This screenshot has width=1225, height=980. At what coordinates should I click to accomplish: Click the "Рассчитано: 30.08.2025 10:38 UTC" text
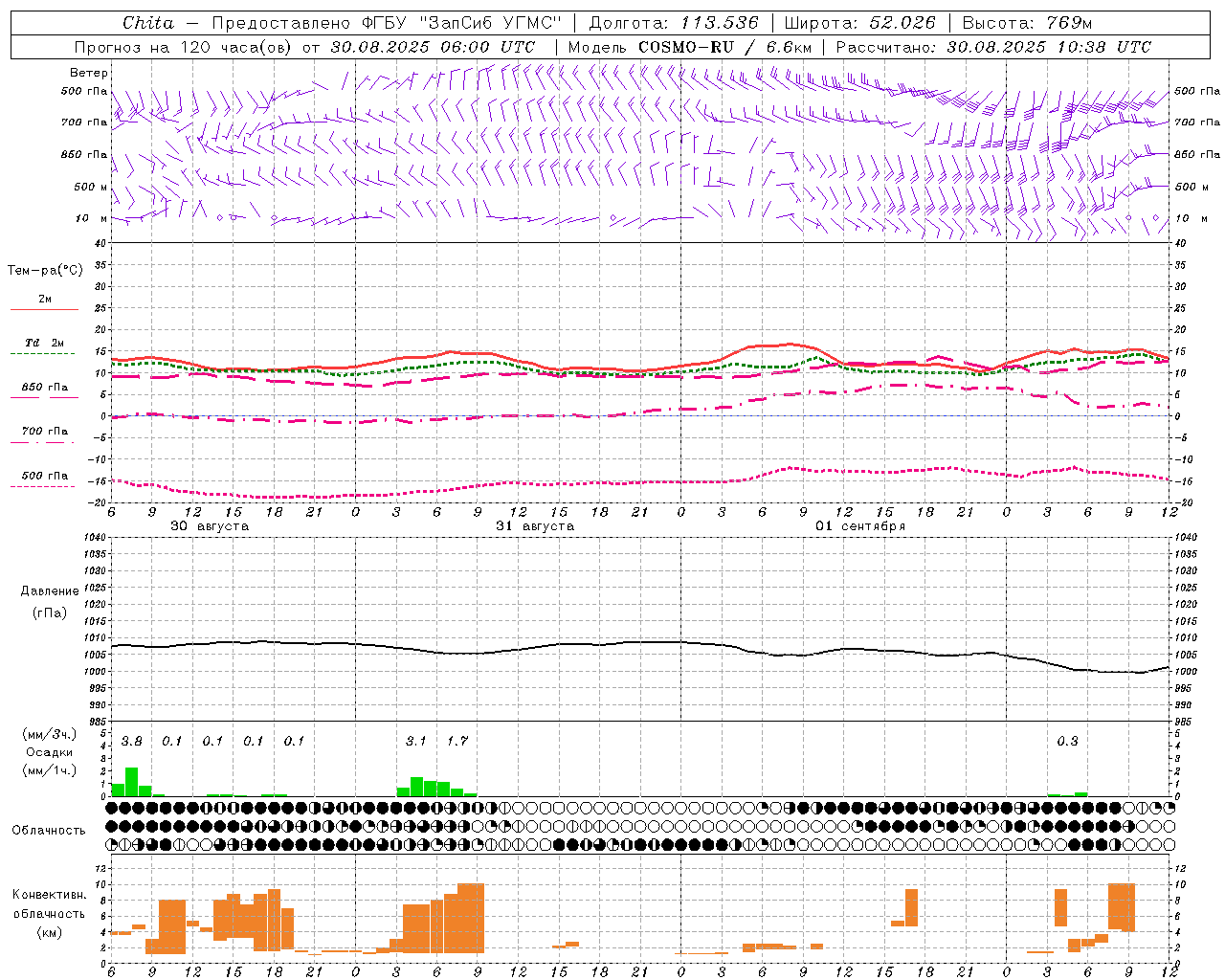[x=994, y=47]
